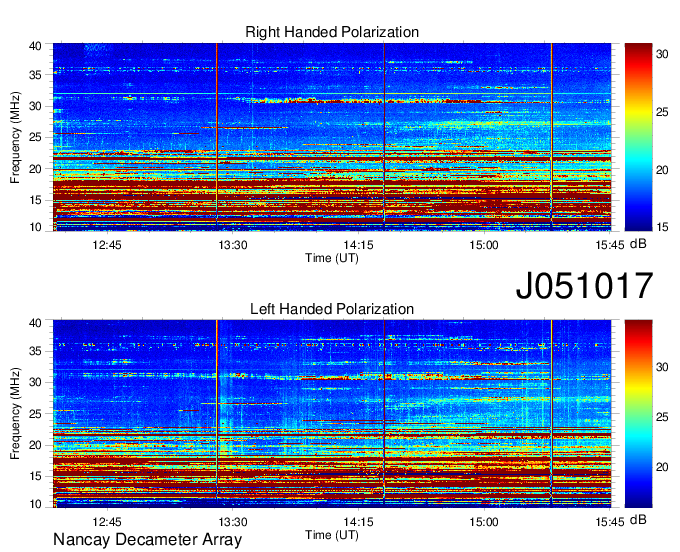Click the 15 MHz tick label on the bottom plot
The height and width of the screenshot is (552, 680).
pos(35,476)
